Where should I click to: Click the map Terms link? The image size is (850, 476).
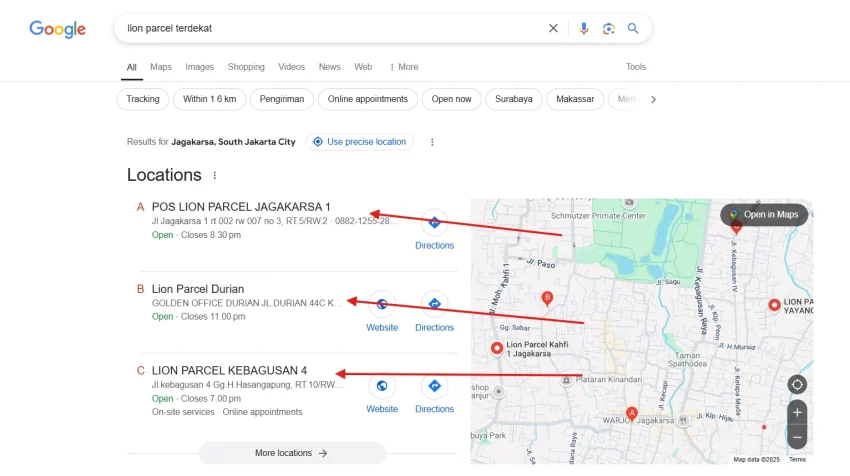797,460
